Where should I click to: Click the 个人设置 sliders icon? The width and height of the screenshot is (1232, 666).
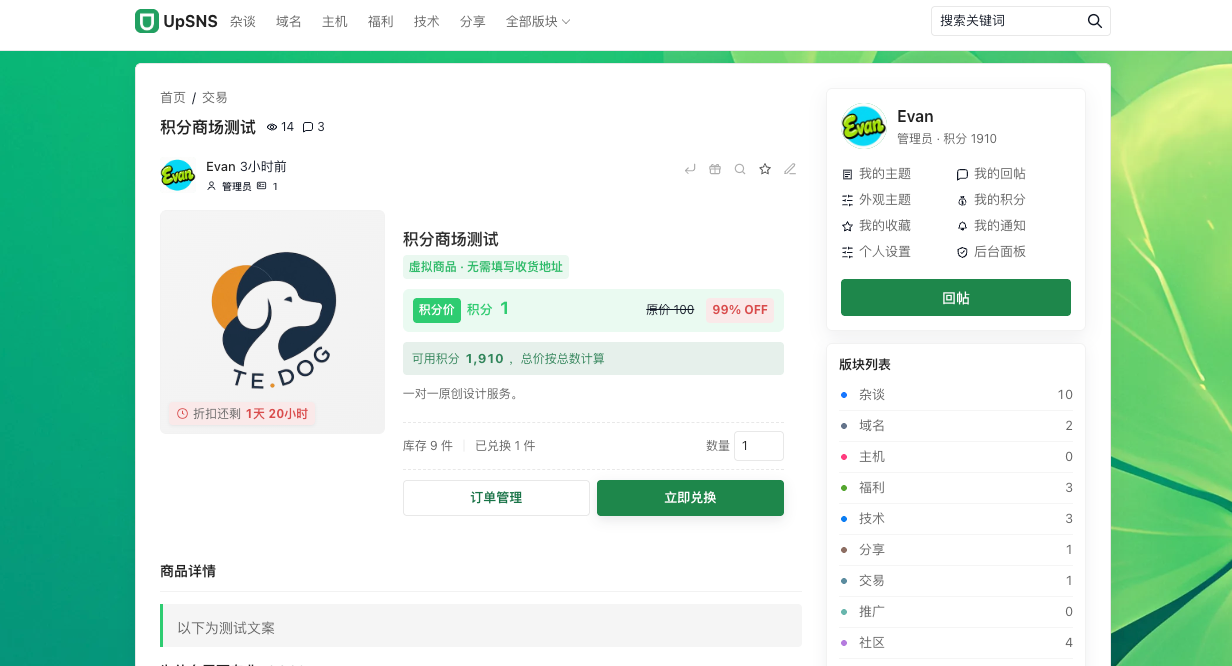[x=847, y=252]
